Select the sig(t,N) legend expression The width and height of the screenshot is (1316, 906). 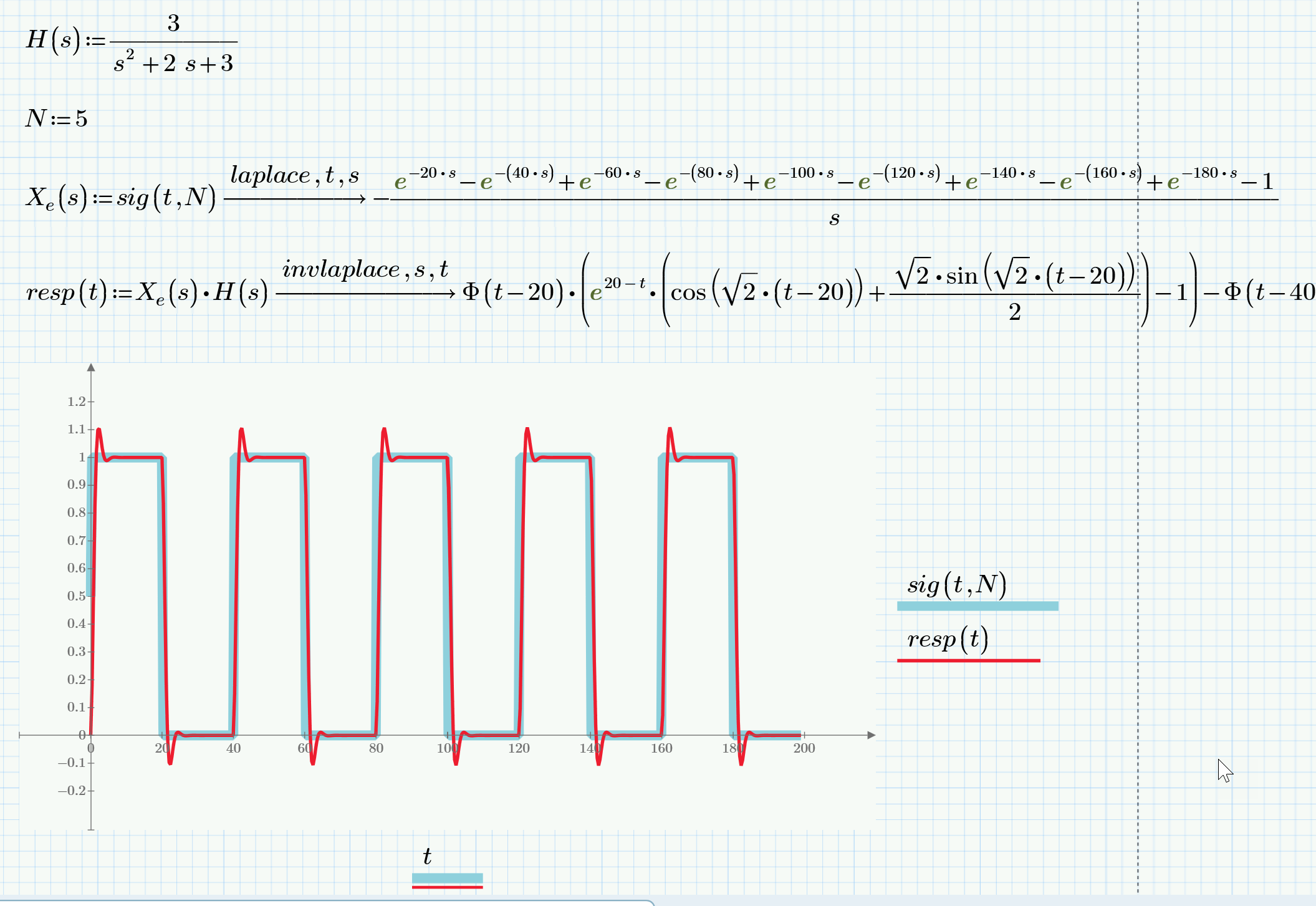point(956,584)
